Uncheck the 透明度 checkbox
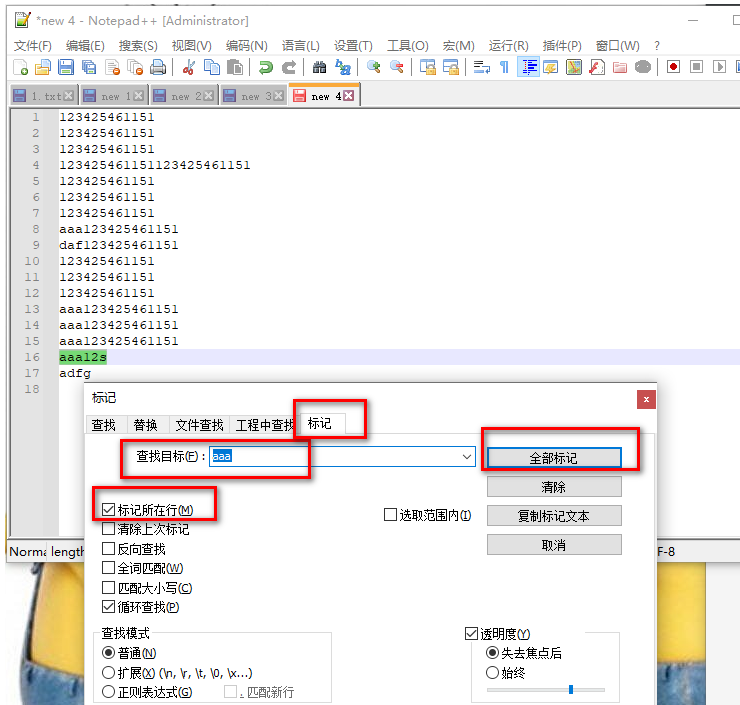Screen dimensions: 740x705 coord(471,634)
